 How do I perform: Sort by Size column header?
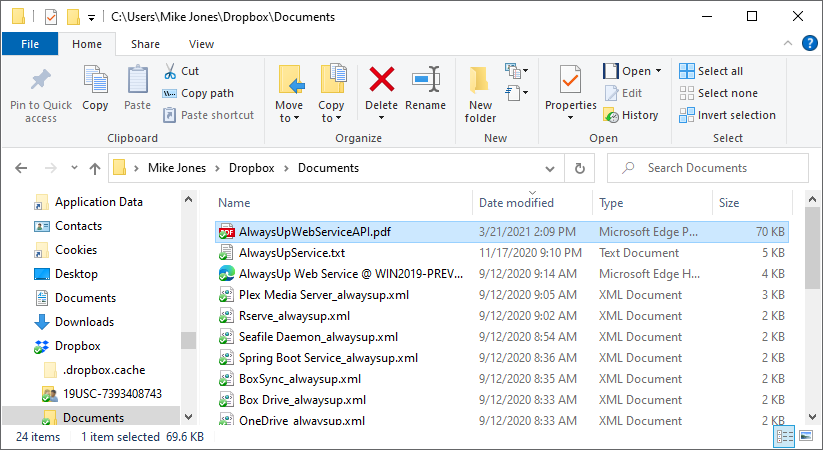click(x=752, y=203)
